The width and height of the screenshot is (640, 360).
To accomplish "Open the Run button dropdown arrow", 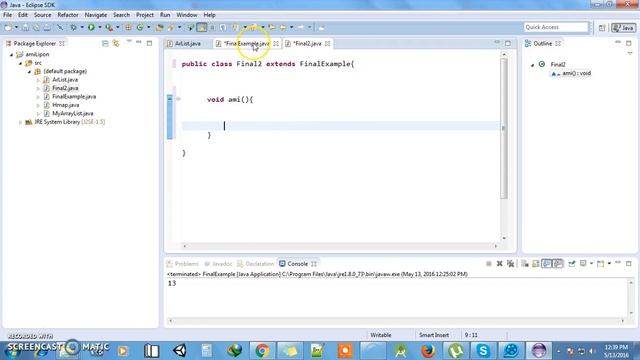I will [100, 27].
